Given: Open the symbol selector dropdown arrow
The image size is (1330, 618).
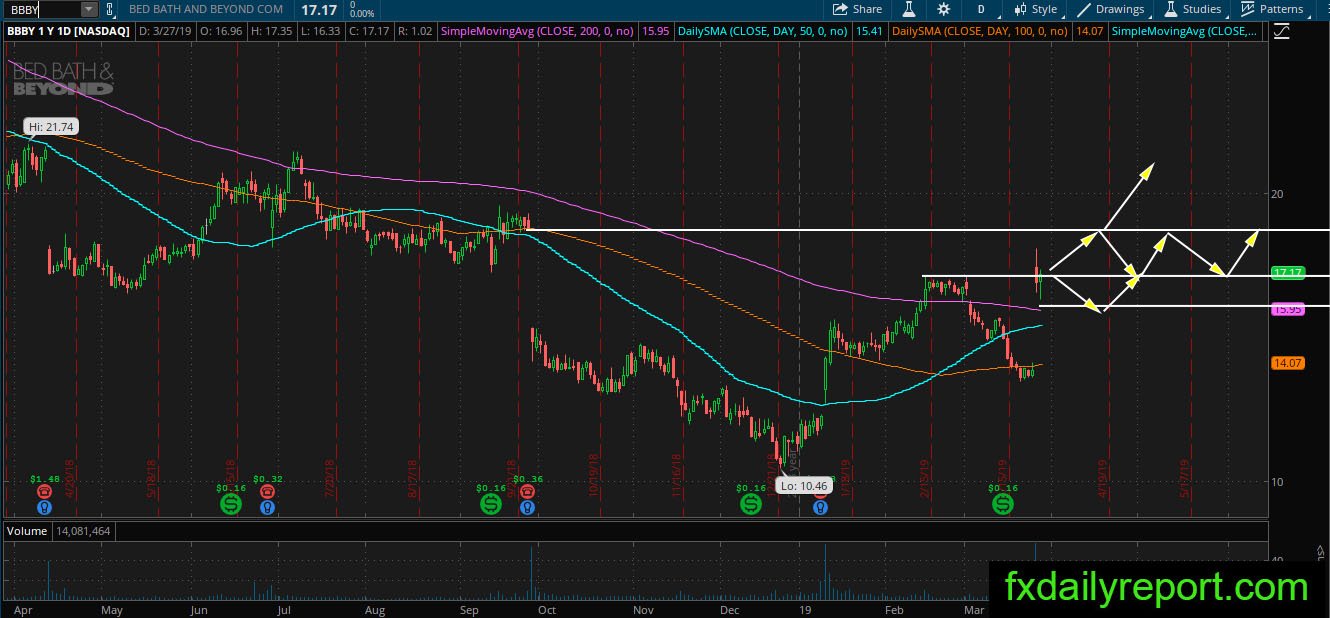Looking at the screenshot, I should coord(88,9).
